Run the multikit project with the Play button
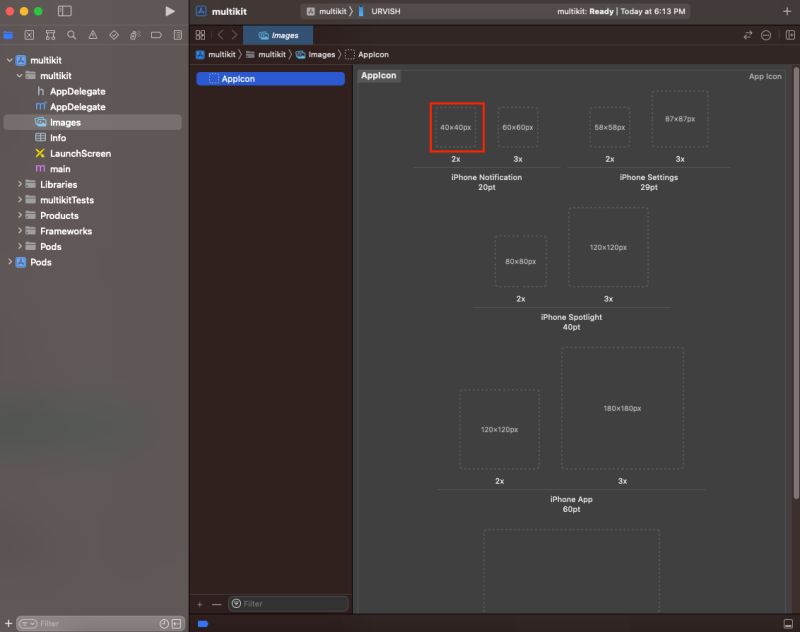The width and height of the screenshot is (800, 632). 168,11
